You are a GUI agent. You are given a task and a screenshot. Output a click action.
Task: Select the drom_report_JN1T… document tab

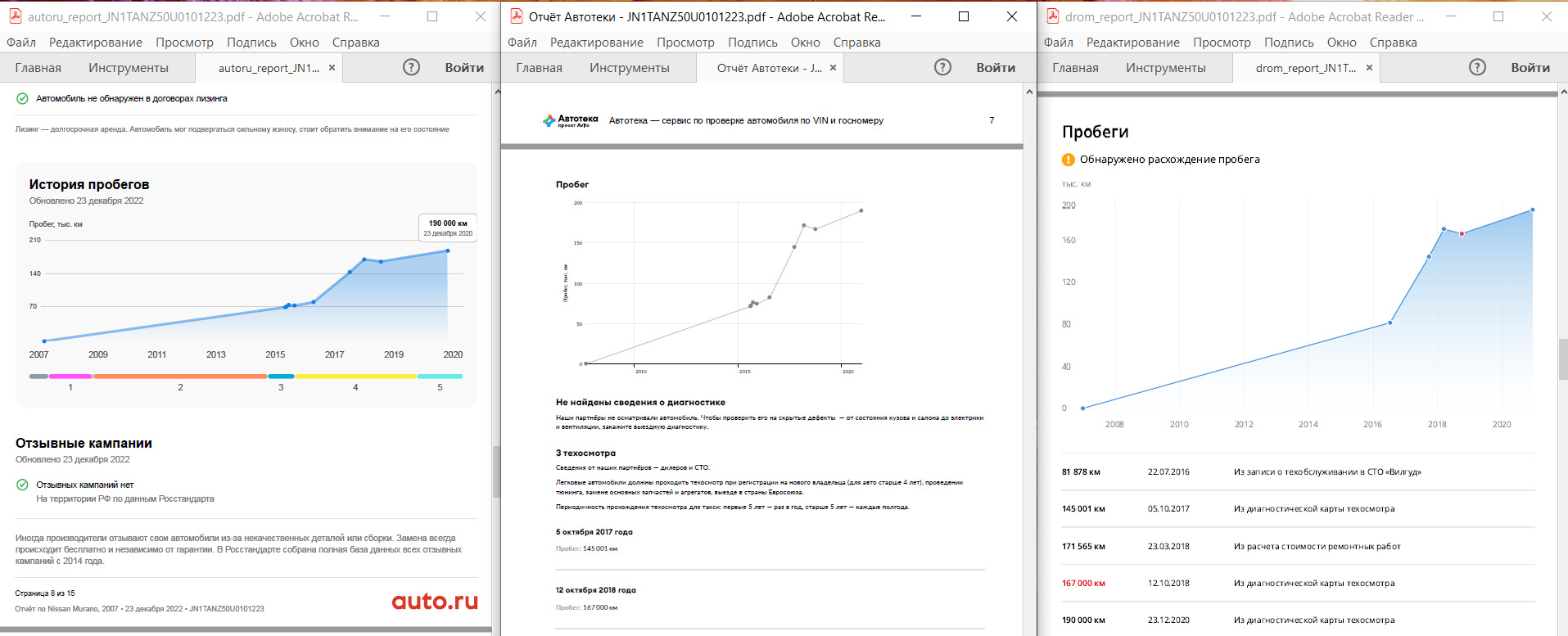pyautogui.click(x=1305, y=68)
